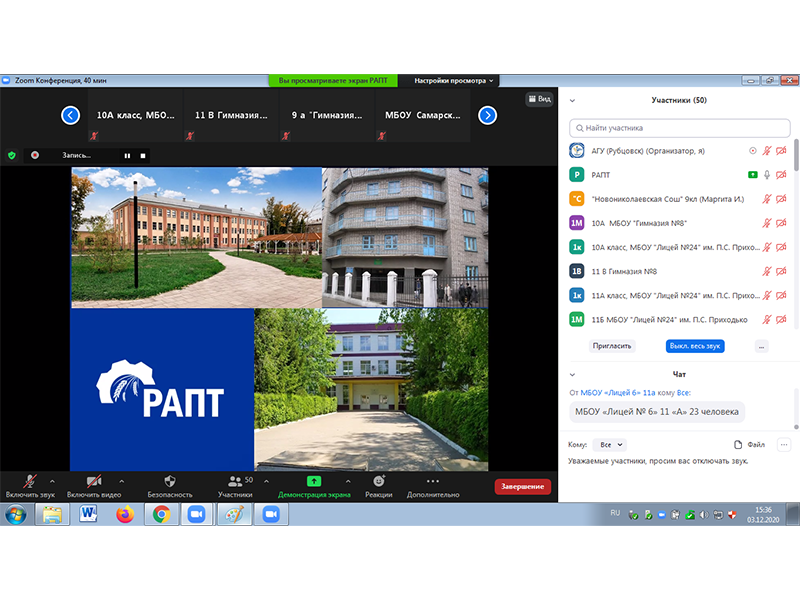Open Дополнительно more options
This screenshot has width=800, height=600.
pyautogui.click(x=433, y=486)
